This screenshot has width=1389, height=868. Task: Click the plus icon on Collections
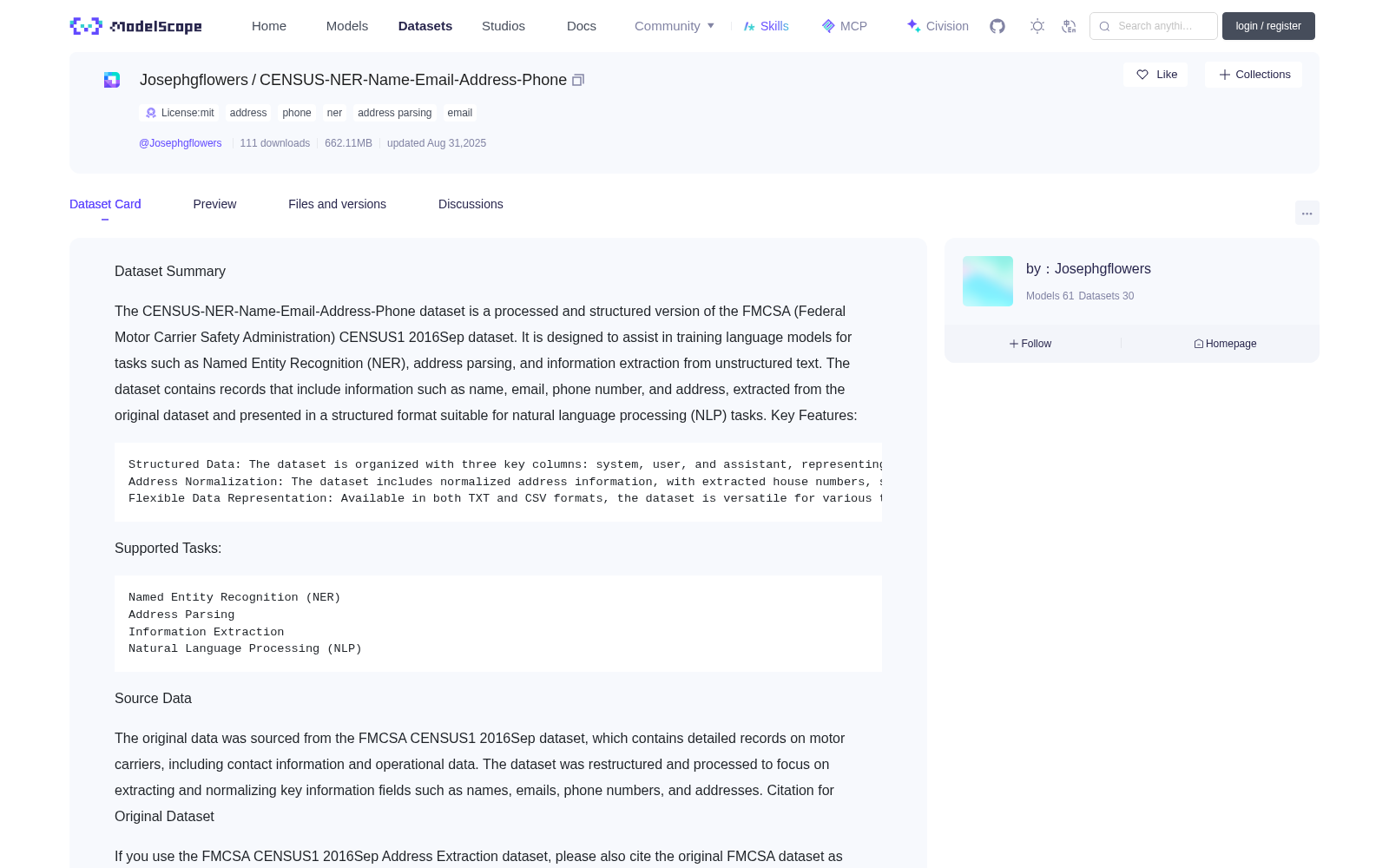click(x=1224, y=75)
